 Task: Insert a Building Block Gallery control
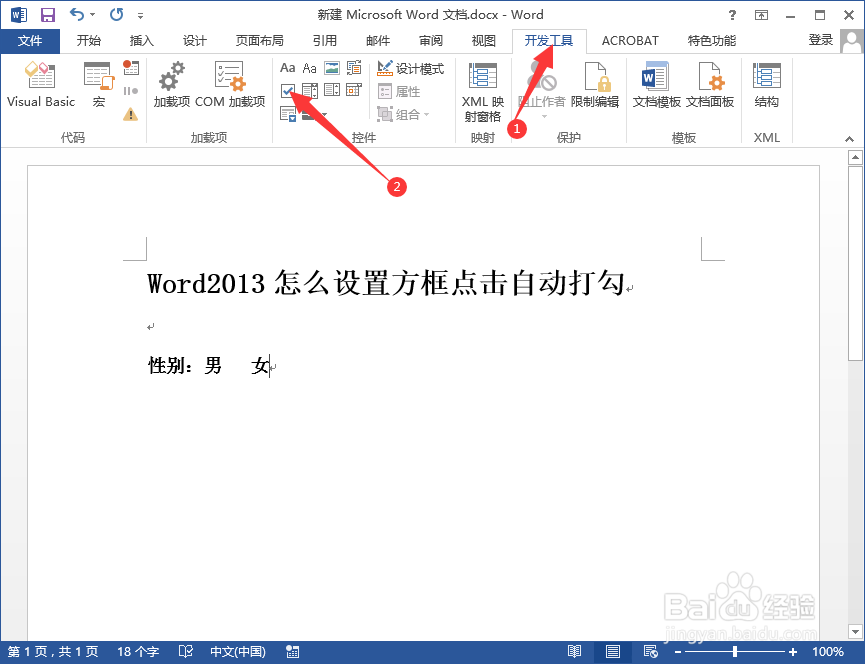tap(354, 68)
